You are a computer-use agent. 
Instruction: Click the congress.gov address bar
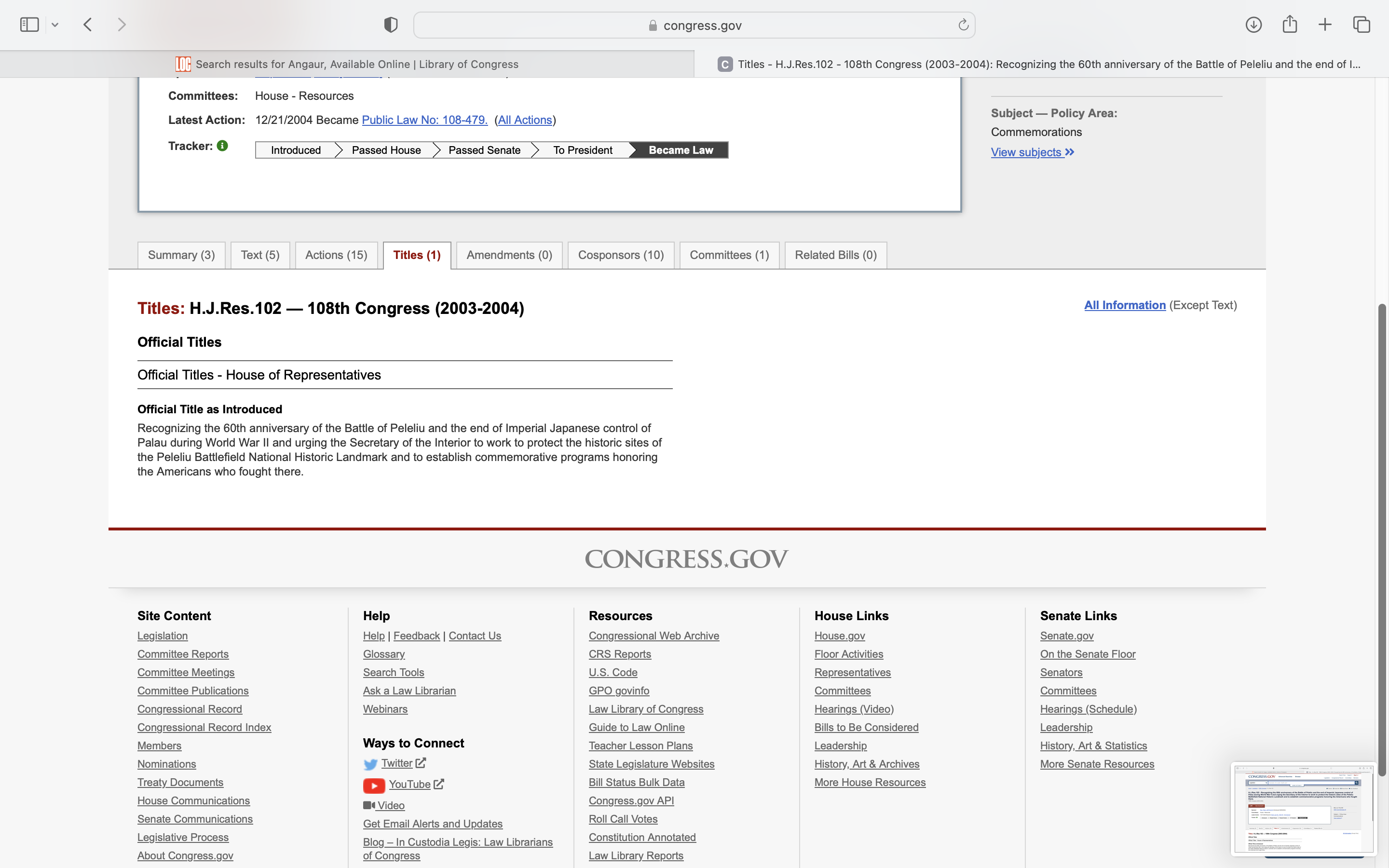[694, 25]
